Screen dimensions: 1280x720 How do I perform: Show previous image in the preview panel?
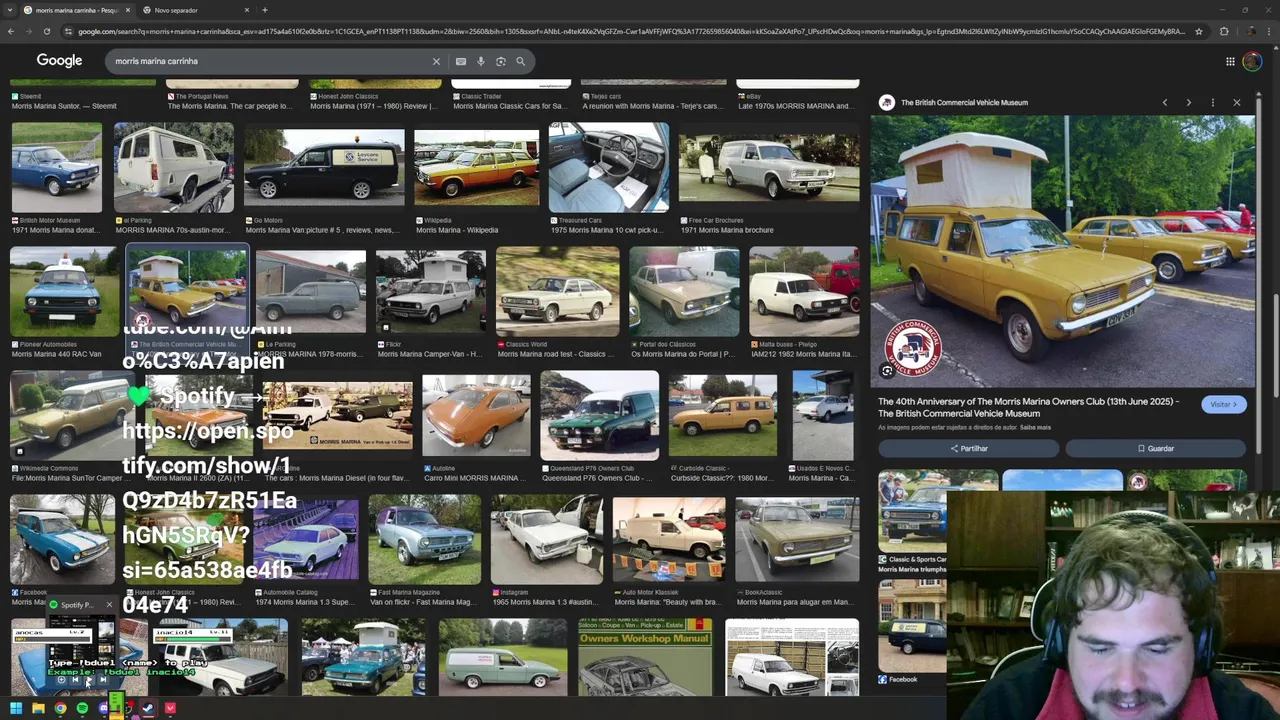(1164, 102)
